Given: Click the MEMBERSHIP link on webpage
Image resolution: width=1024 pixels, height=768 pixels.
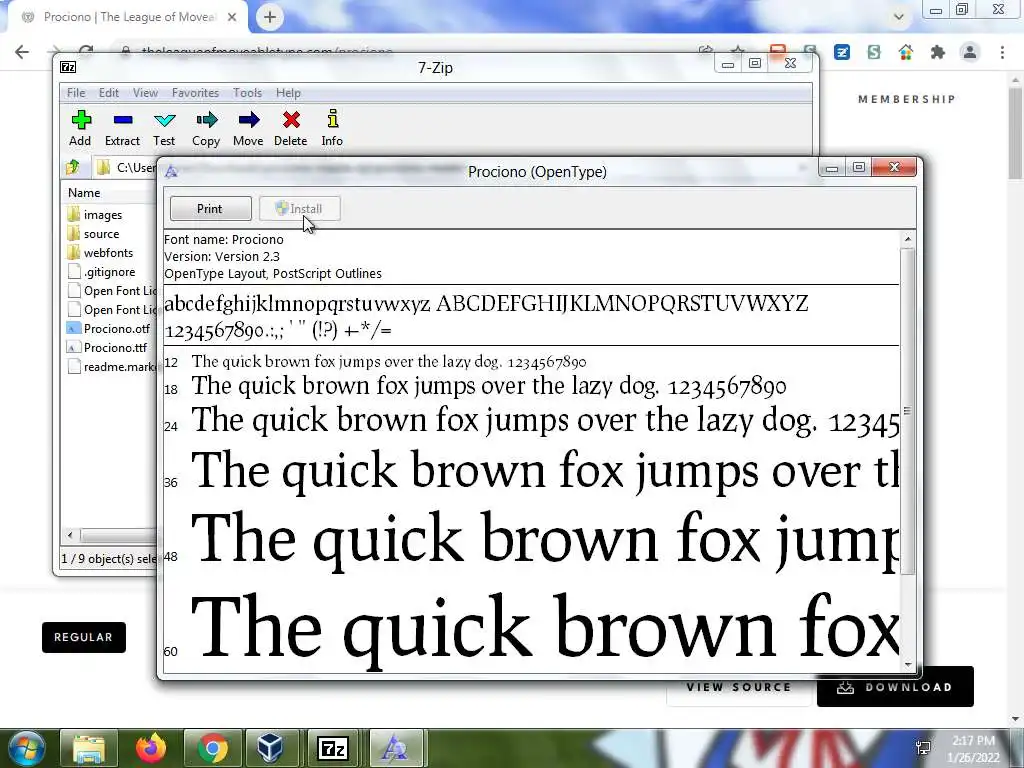Looking at the screenshot, I should point(906,99).
